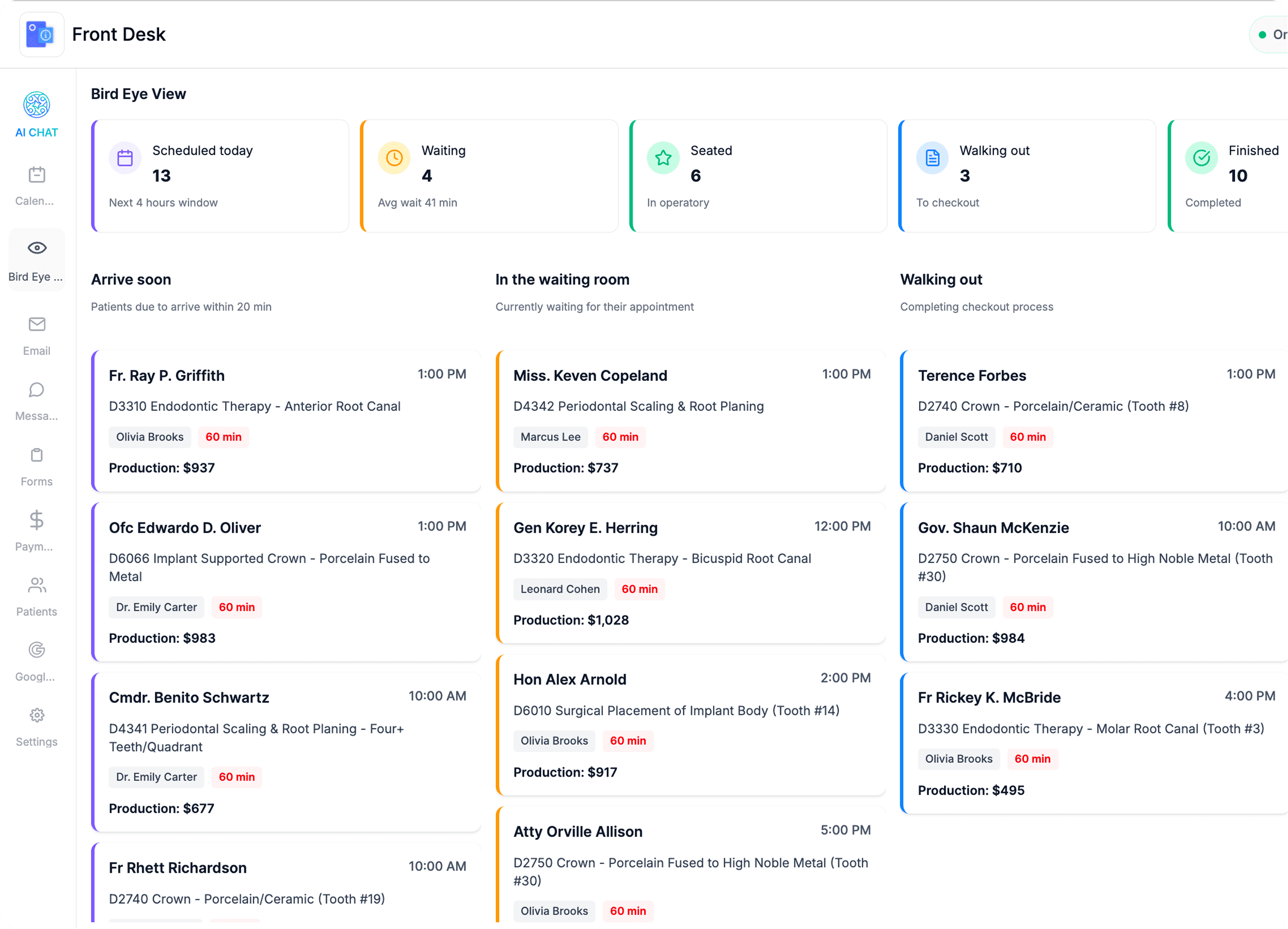Open Fr. Ray P. Griffith appointment card
The width and height of the screenshot is (1288, 929).
287,421
